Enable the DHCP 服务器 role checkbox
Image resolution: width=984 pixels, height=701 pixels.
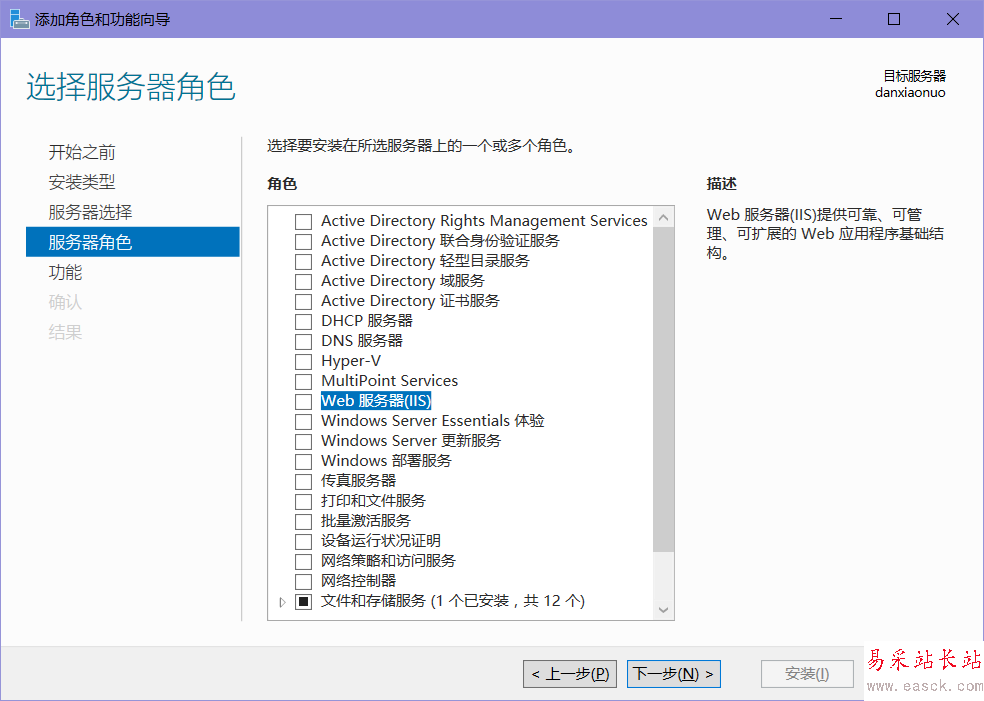[304, 322]
